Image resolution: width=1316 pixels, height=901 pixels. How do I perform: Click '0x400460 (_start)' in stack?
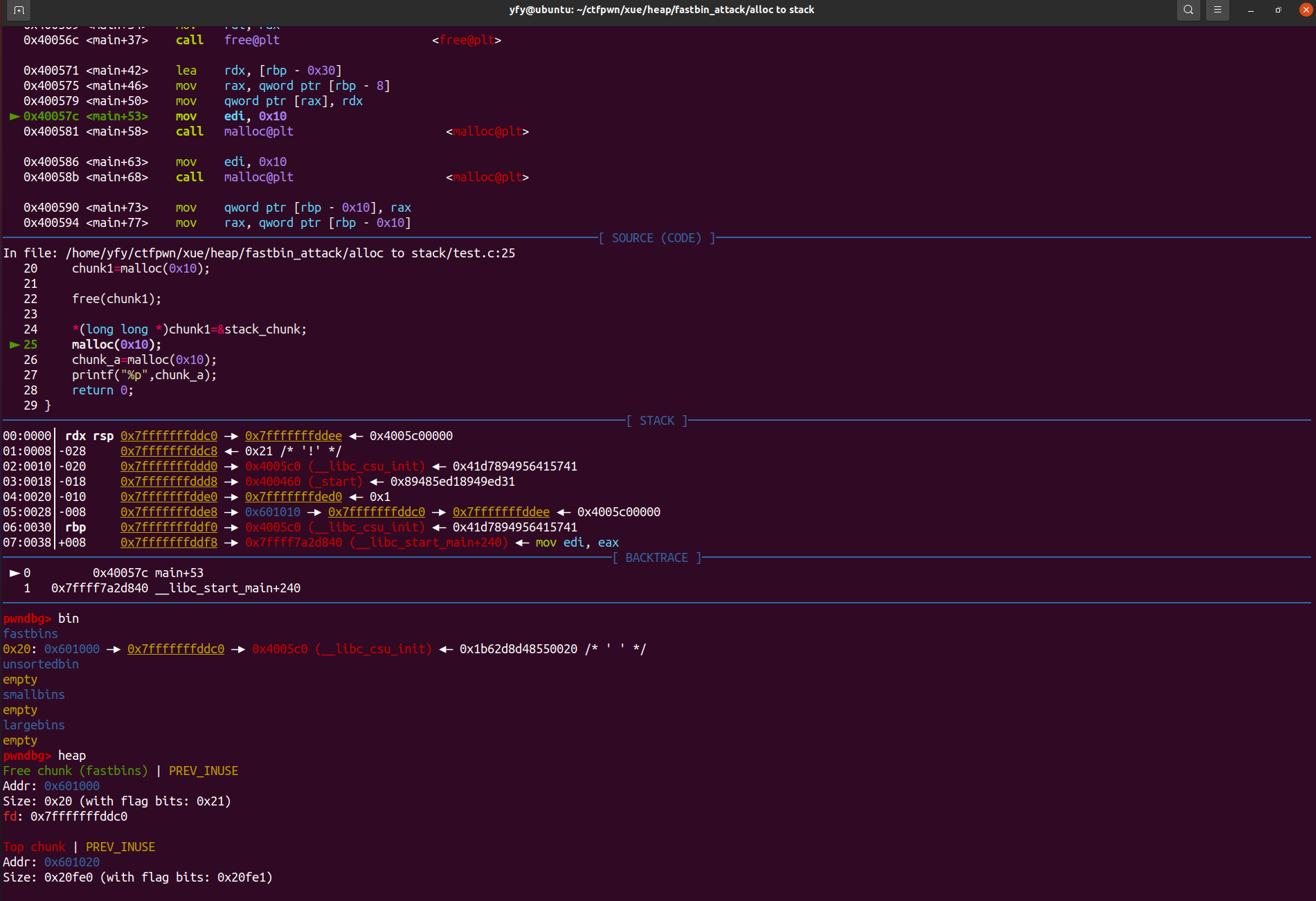(x=304, y=482)
